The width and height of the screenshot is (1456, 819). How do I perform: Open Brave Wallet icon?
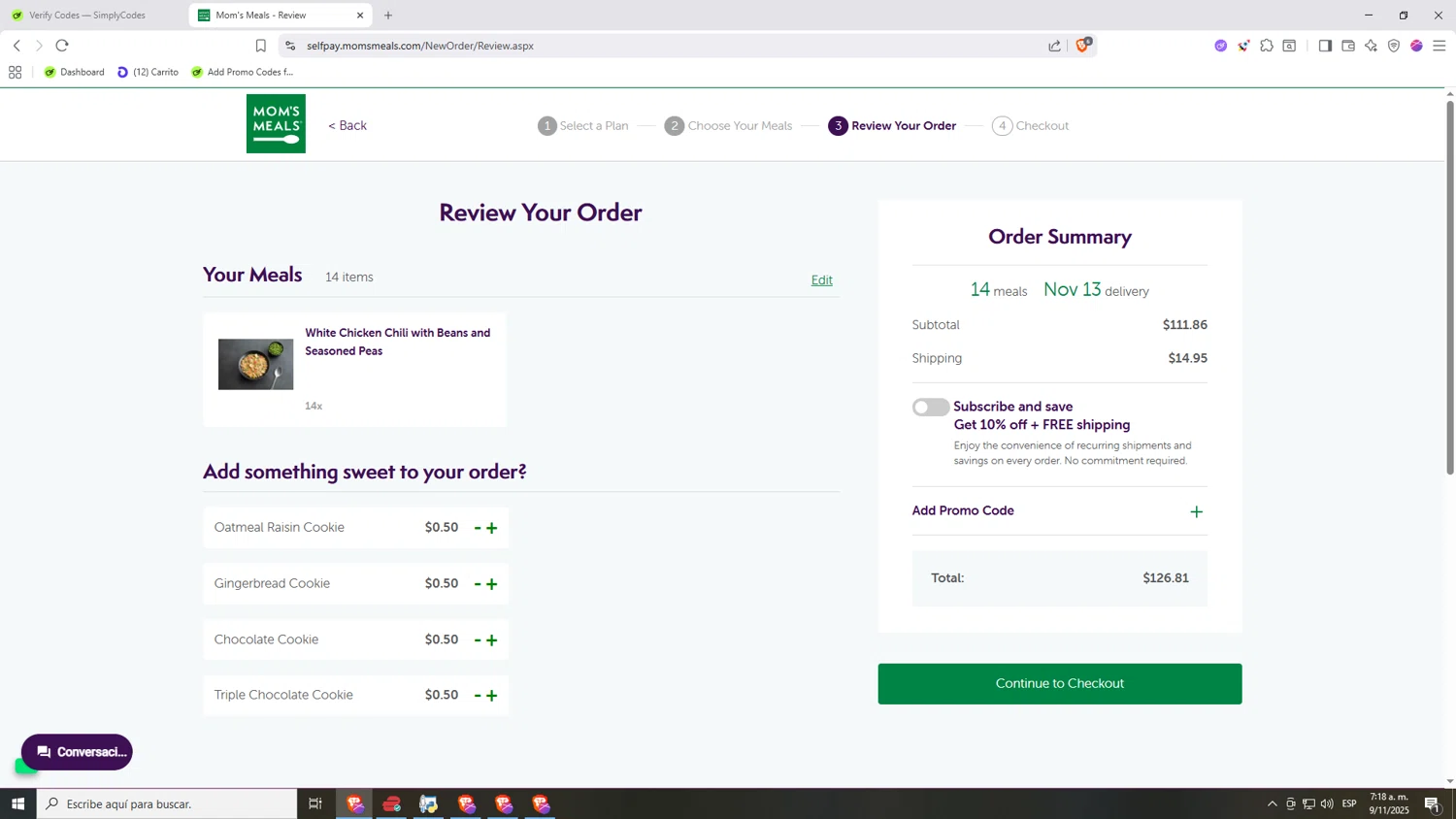click(x=1348, y=46)
